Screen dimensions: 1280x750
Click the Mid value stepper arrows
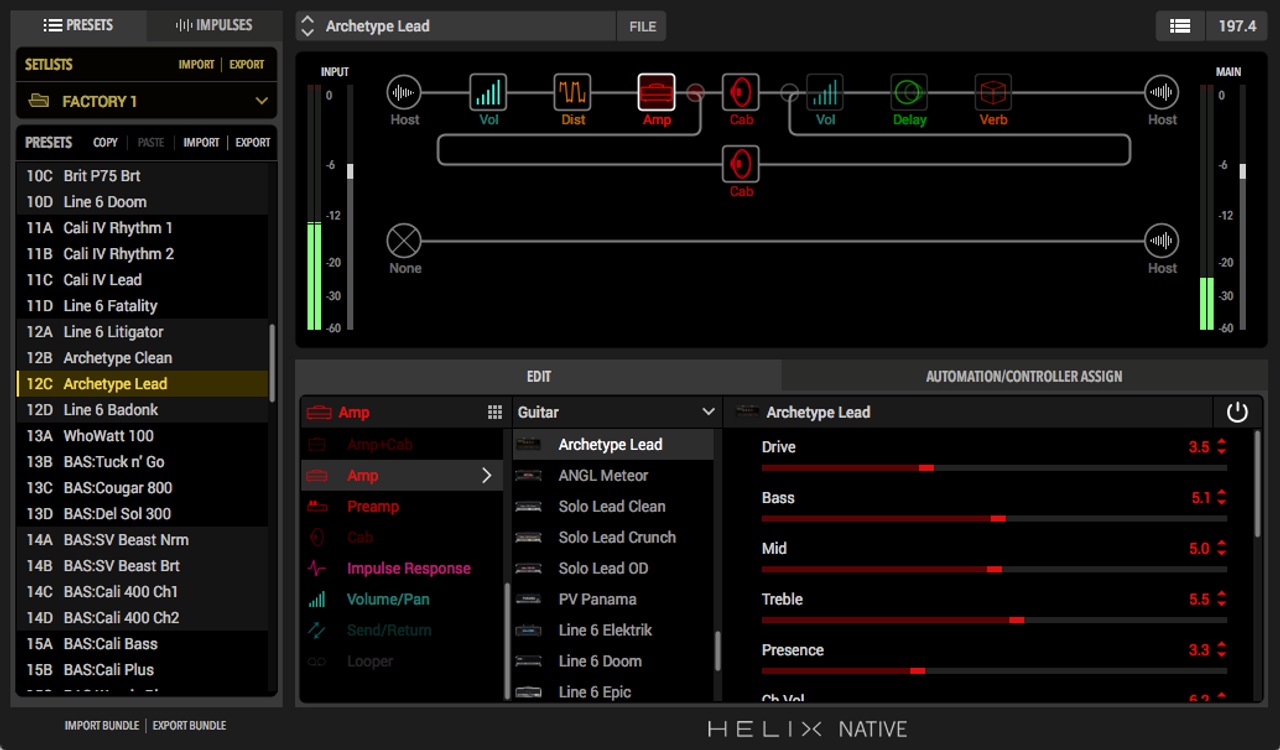[1222, 549]
